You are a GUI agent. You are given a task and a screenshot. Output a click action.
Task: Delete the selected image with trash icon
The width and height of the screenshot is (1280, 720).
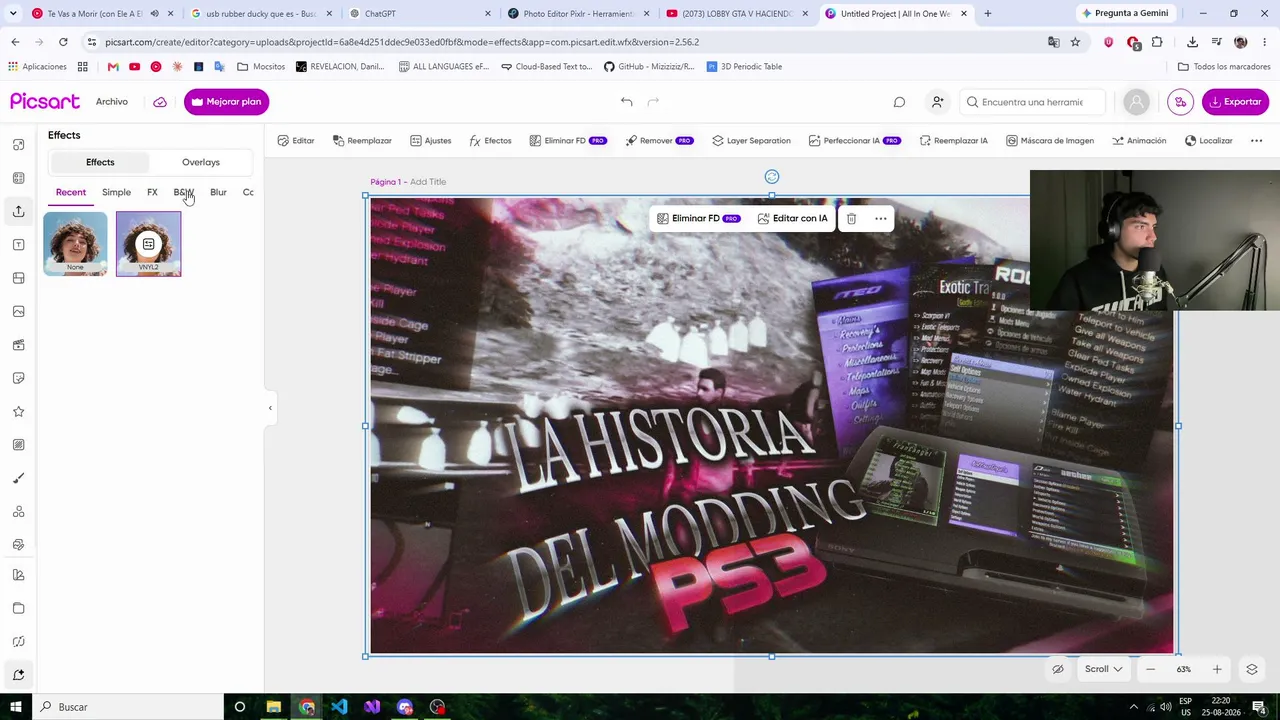coord(851,218)
